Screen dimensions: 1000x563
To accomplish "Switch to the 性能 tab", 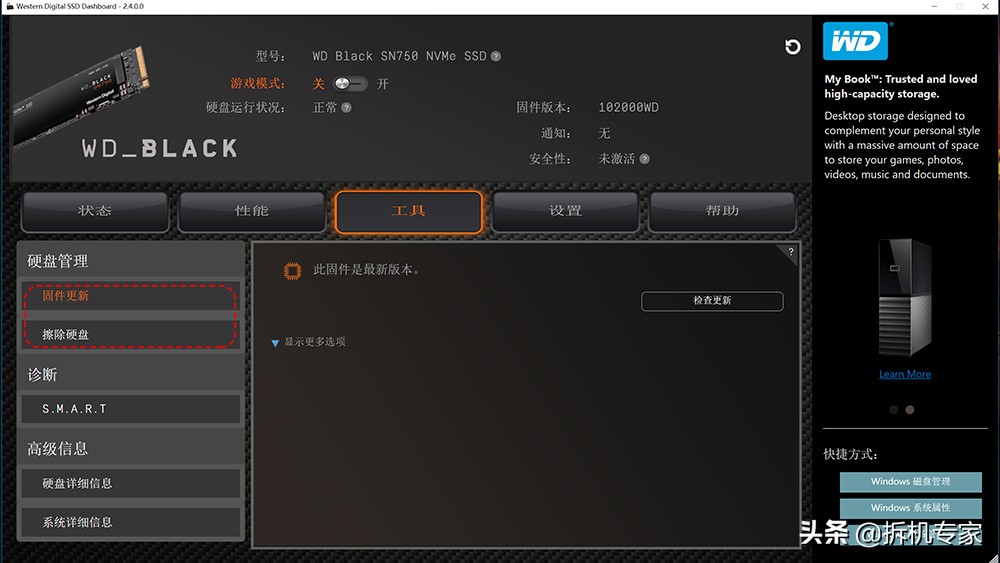I will coord(252,211).
